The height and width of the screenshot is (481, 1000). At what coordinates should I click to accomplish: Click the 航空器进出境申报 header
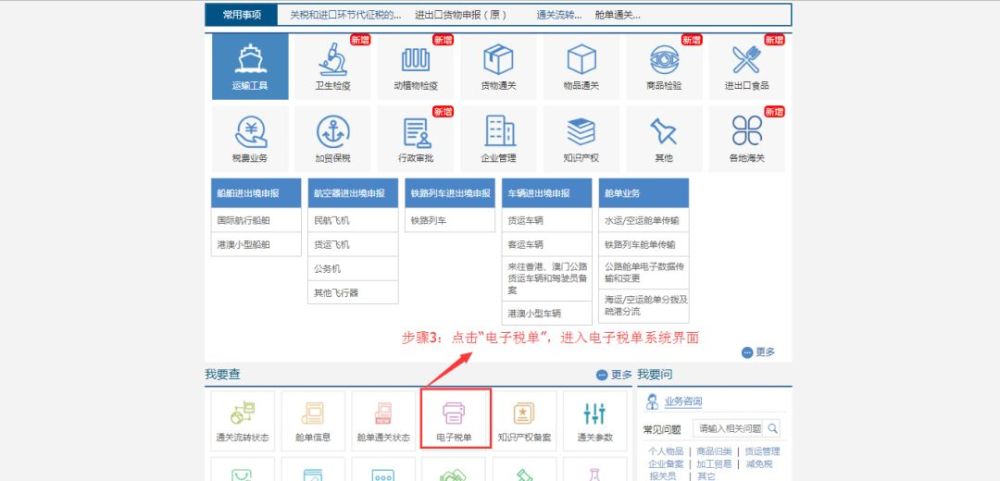tap(353, 193)
